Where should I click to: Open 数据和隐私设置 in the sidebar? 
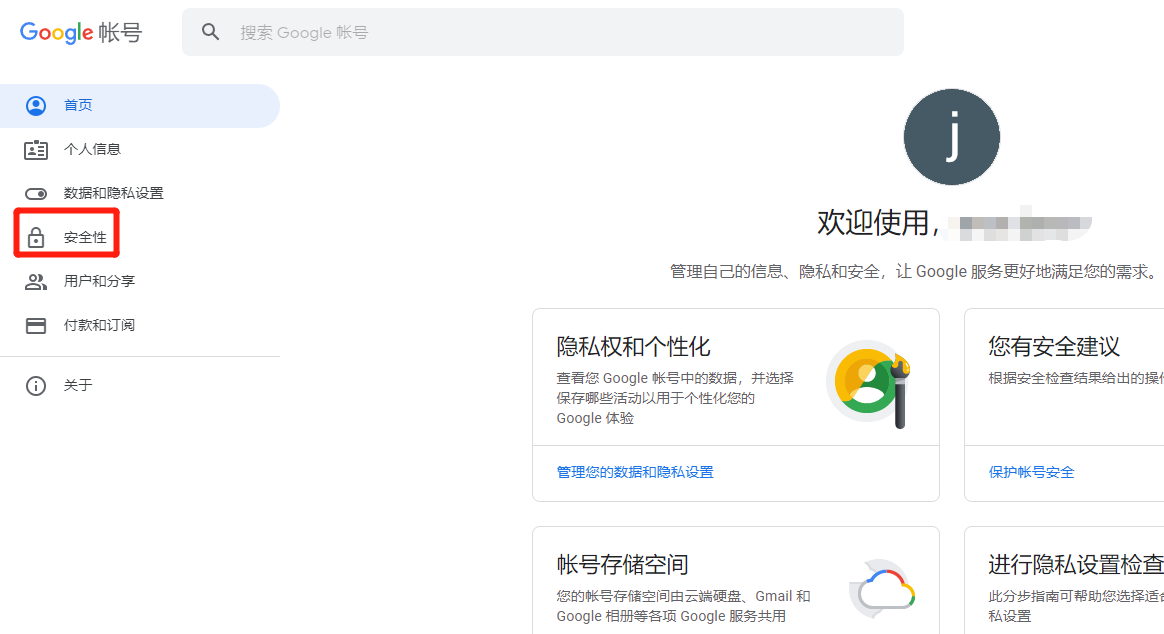pyautogui.click(x=140, y=193)
